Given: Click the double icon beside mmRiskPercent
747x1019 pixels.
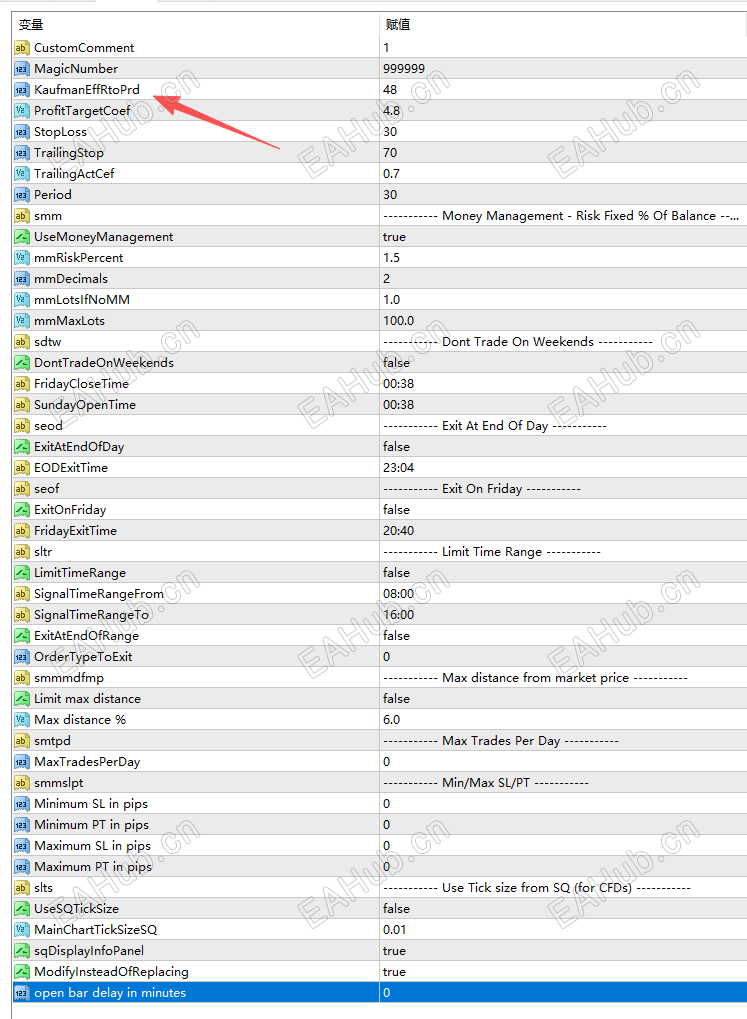Looking at the screenshot, I should point(21,258).
